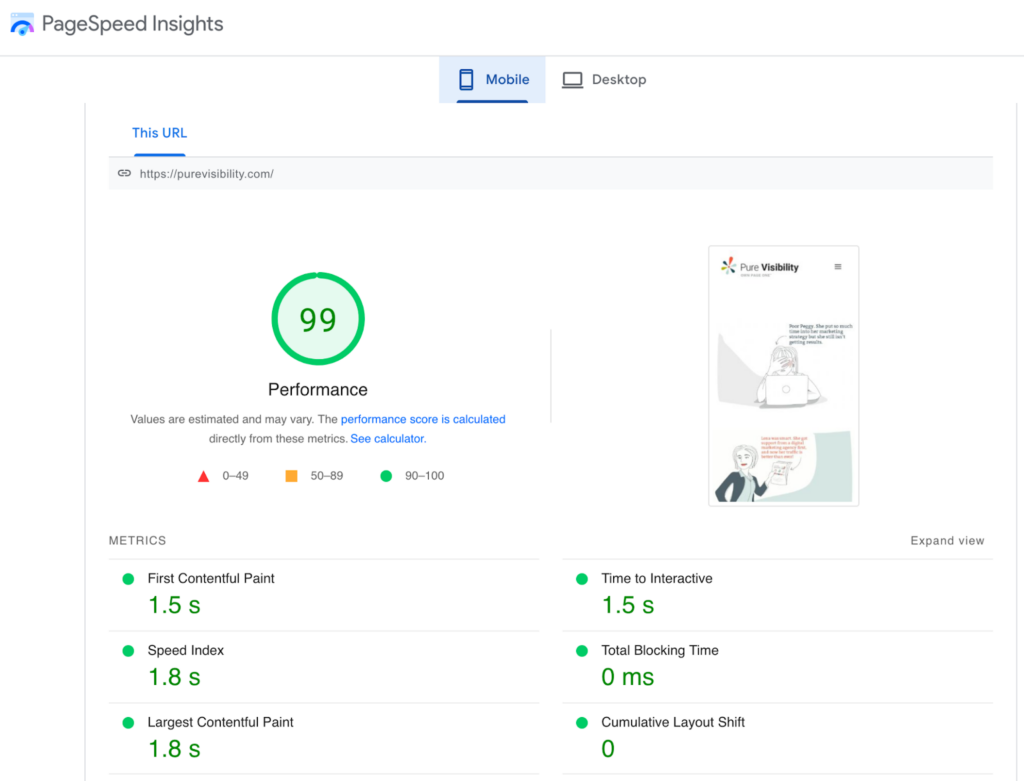Click the red triangle 0–49 legend icon
Screen dimensions: 1024x781
click(204, 476)
